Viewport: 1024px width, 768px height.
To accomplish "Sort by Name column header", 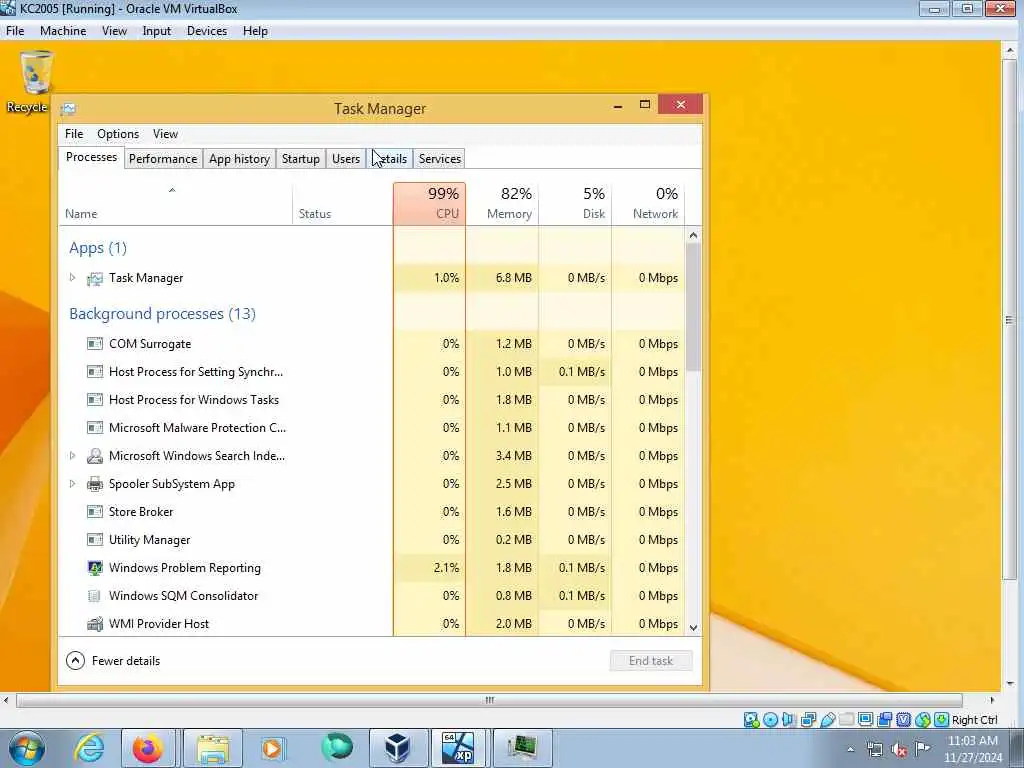I will point(175,204).
